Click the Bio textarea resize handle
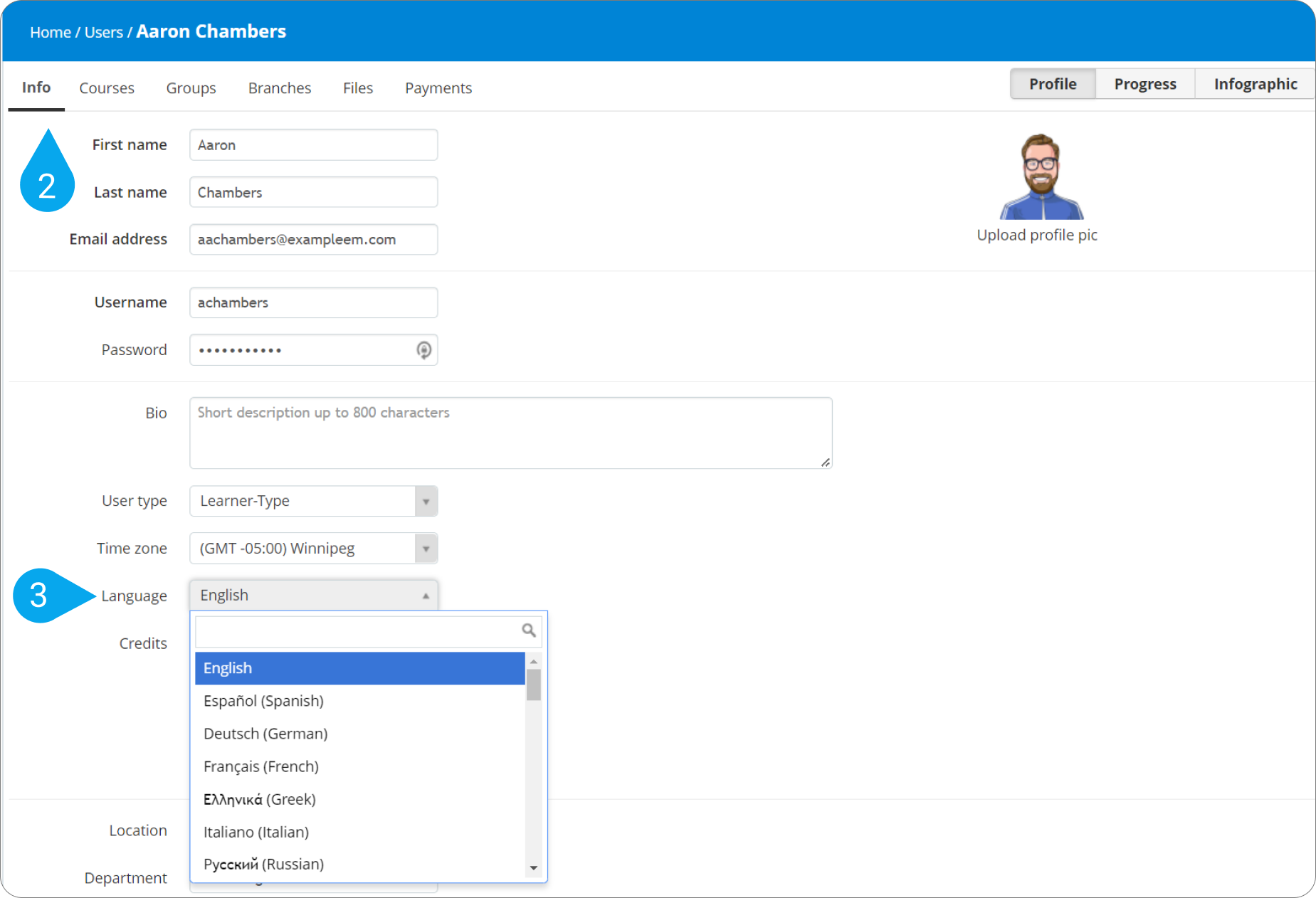 coord(826,463)
